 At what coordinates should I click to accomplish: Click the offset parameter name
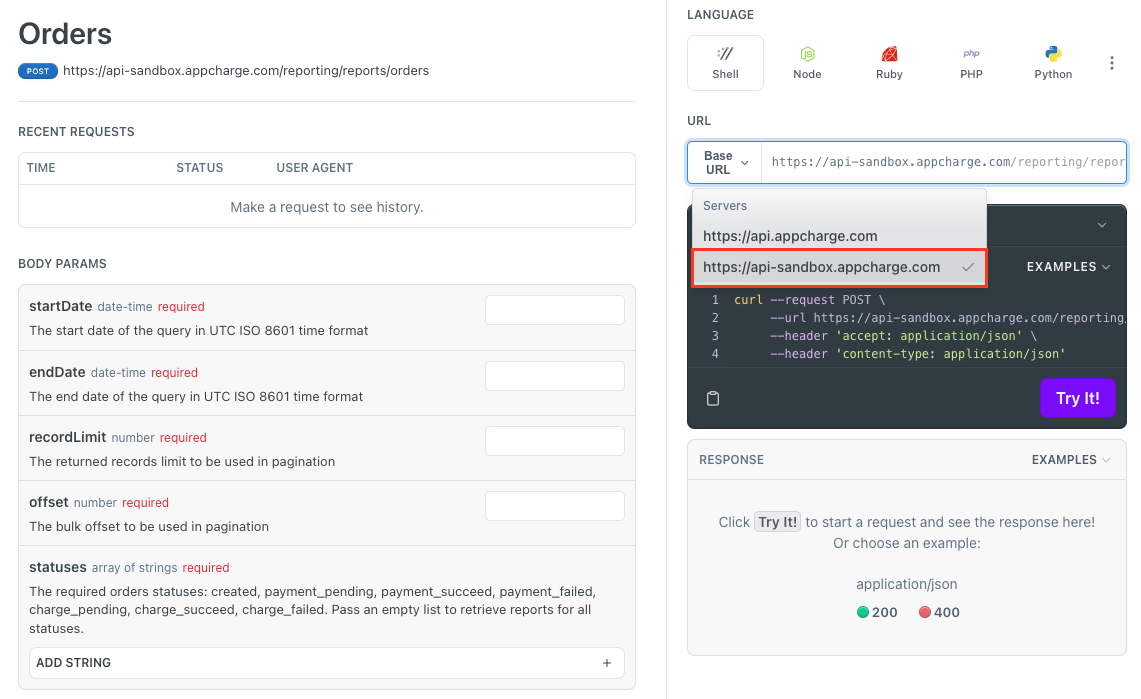click(x=49, y=503)
